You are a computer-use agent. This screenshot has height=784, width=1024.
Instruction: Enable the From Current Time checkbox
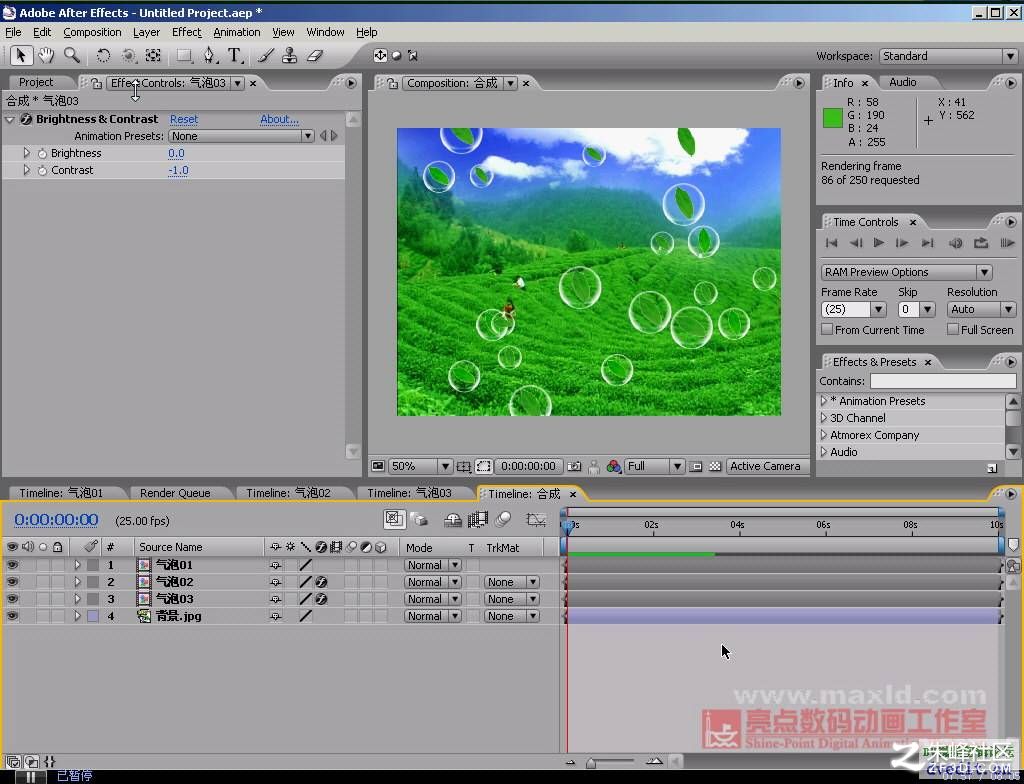pyautogui.click(x=827, y=329)
